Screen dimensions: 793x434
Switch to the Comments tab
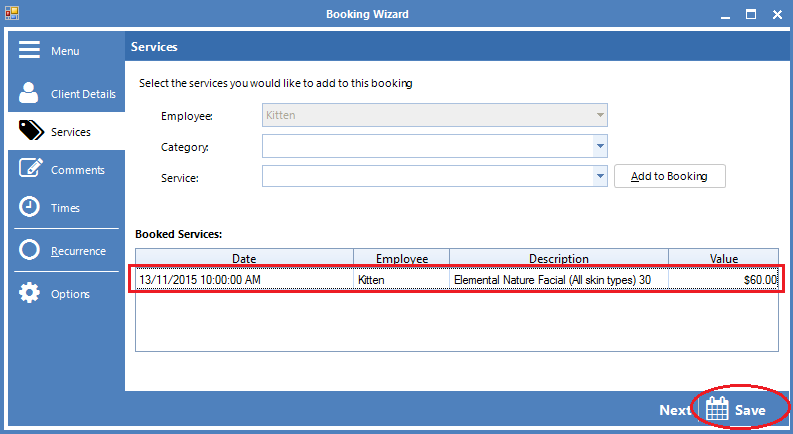(x=78, y=170)
